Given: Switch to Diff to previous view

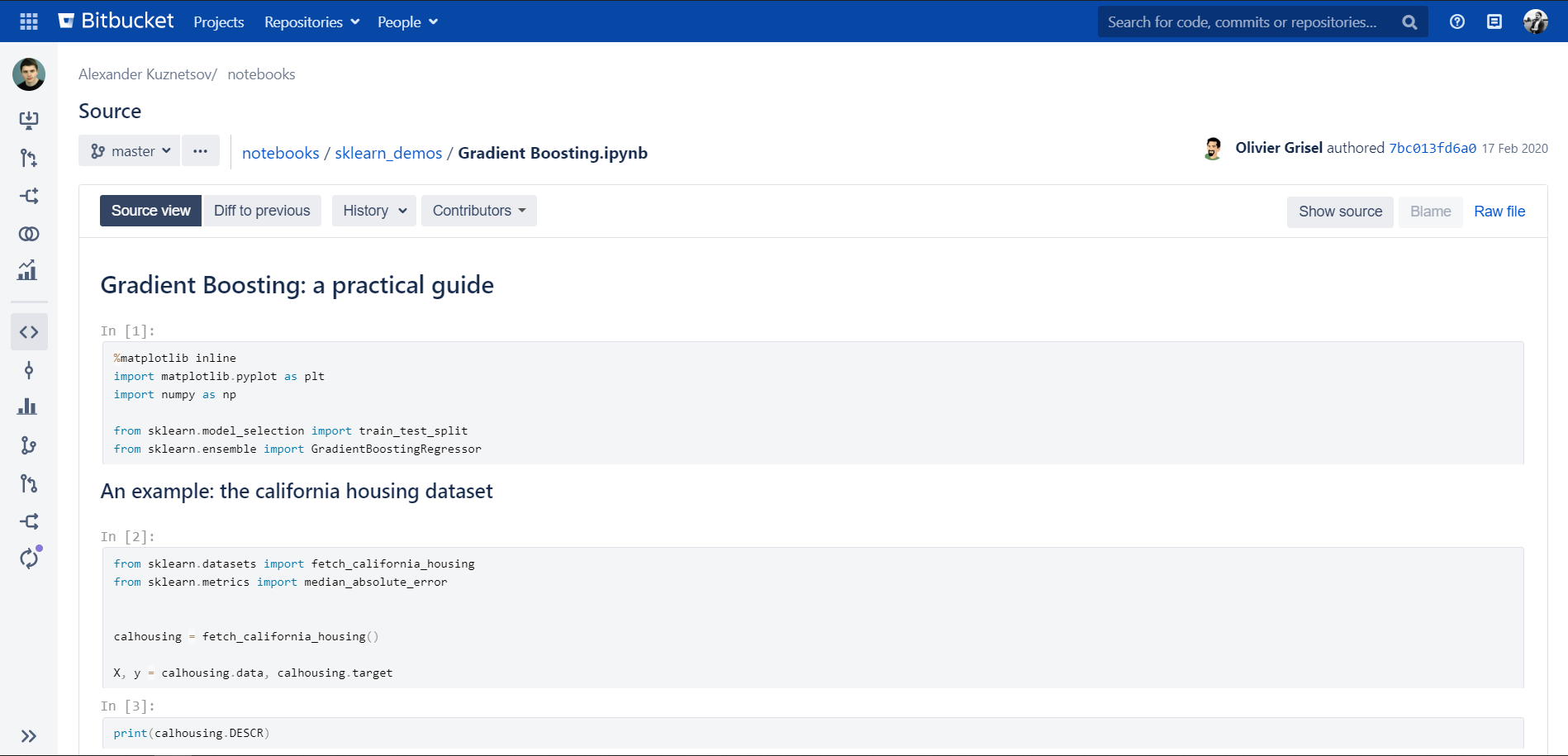Looking at the screenshot, I should pos(262,211).
